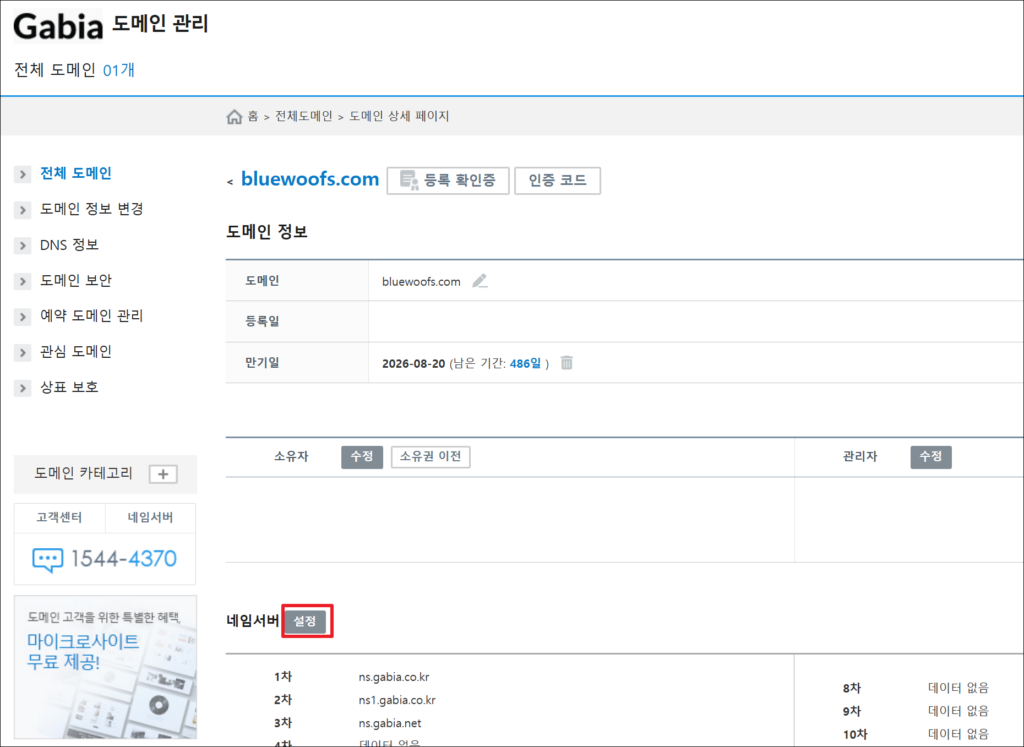This screenshot has width=1024, height=747.
Task: Click 홈 in the breadcrumb
Action: [x=253, y=116]
